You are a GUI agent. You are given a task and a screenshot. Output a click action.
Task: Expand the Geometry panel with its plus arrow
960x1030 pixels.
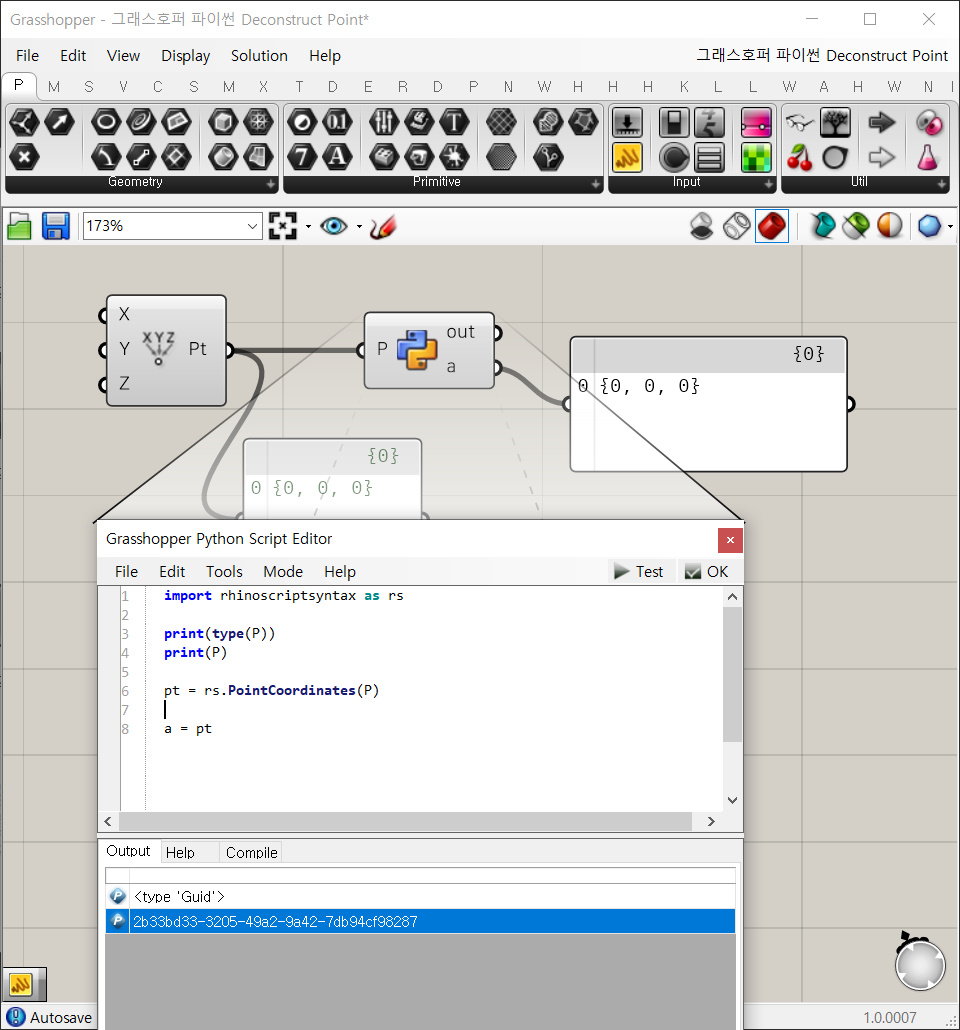(271, 185)
